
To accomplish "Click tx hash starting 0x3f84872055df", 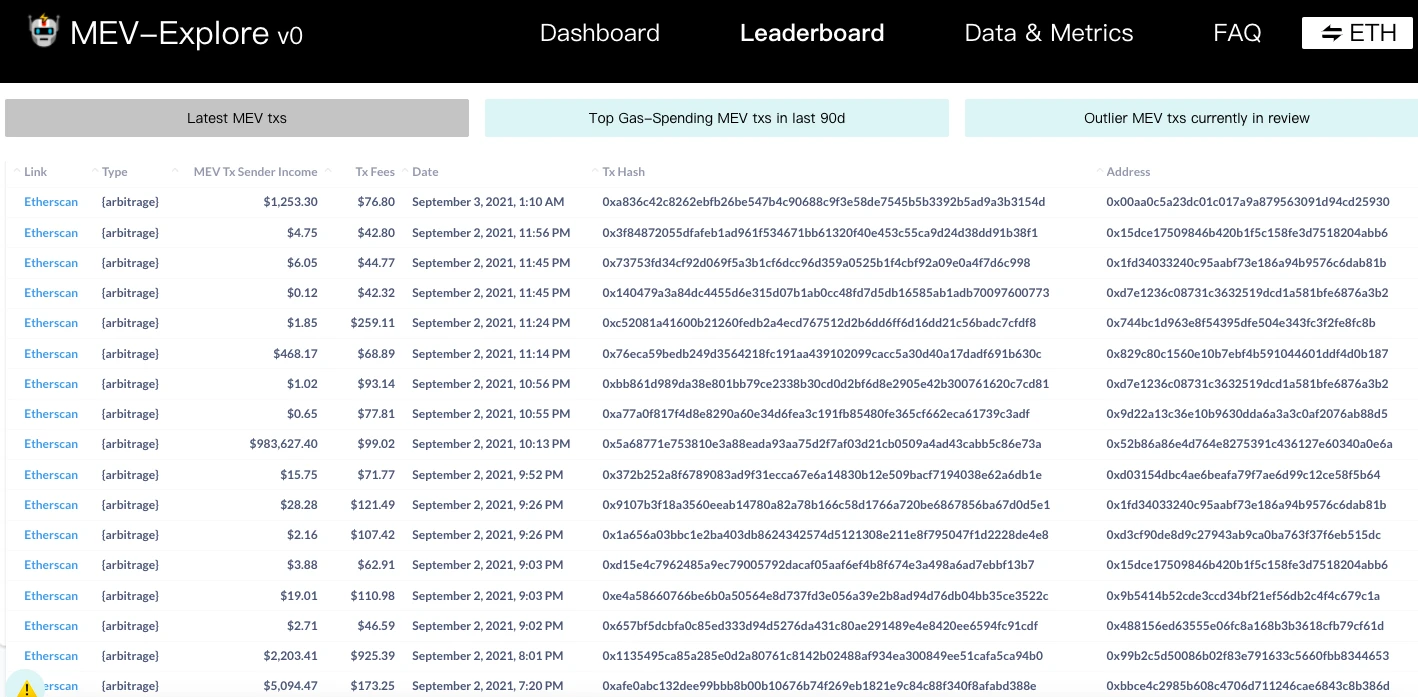I will 820,233.
